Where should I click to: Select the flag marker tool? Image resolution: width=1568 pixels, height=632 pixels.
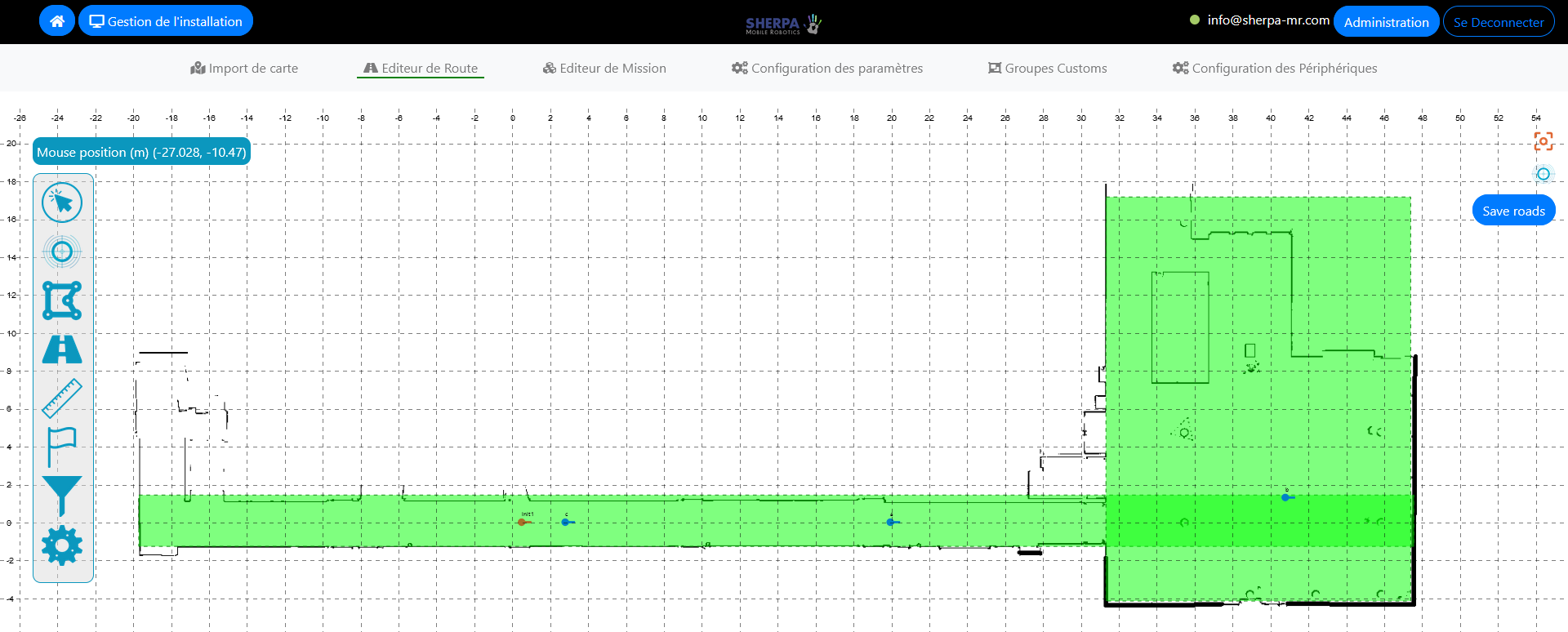(62, 447)
